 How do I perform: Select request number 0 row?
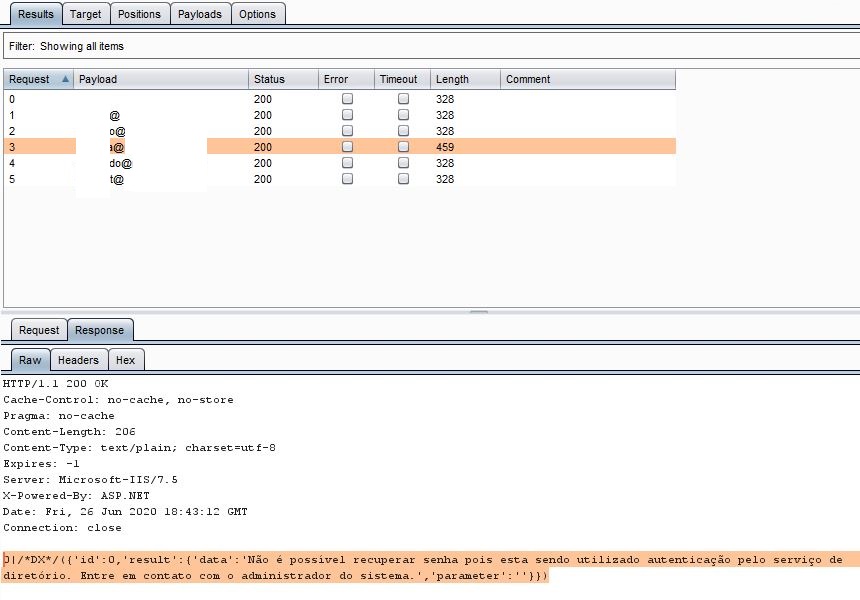pyautogui.click(x=340, y=99)
